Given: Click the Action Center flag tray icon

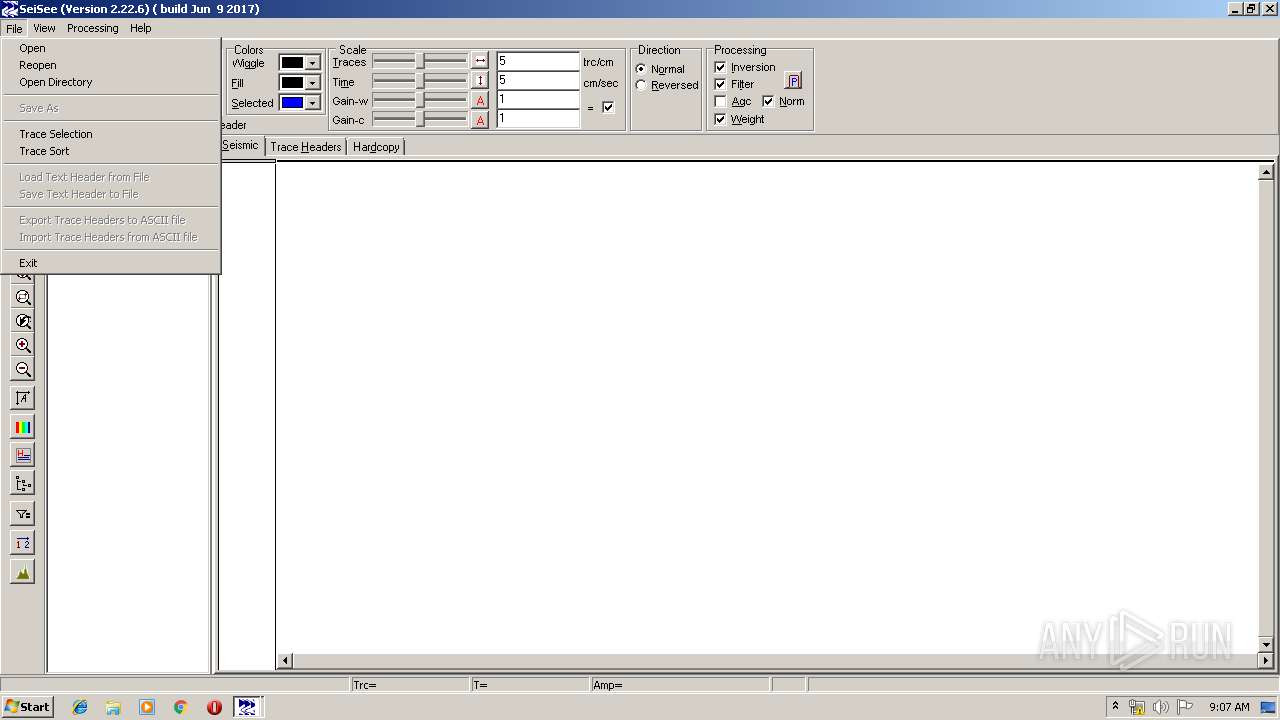Looking at the screenshot, I should tap(1185, 707).
